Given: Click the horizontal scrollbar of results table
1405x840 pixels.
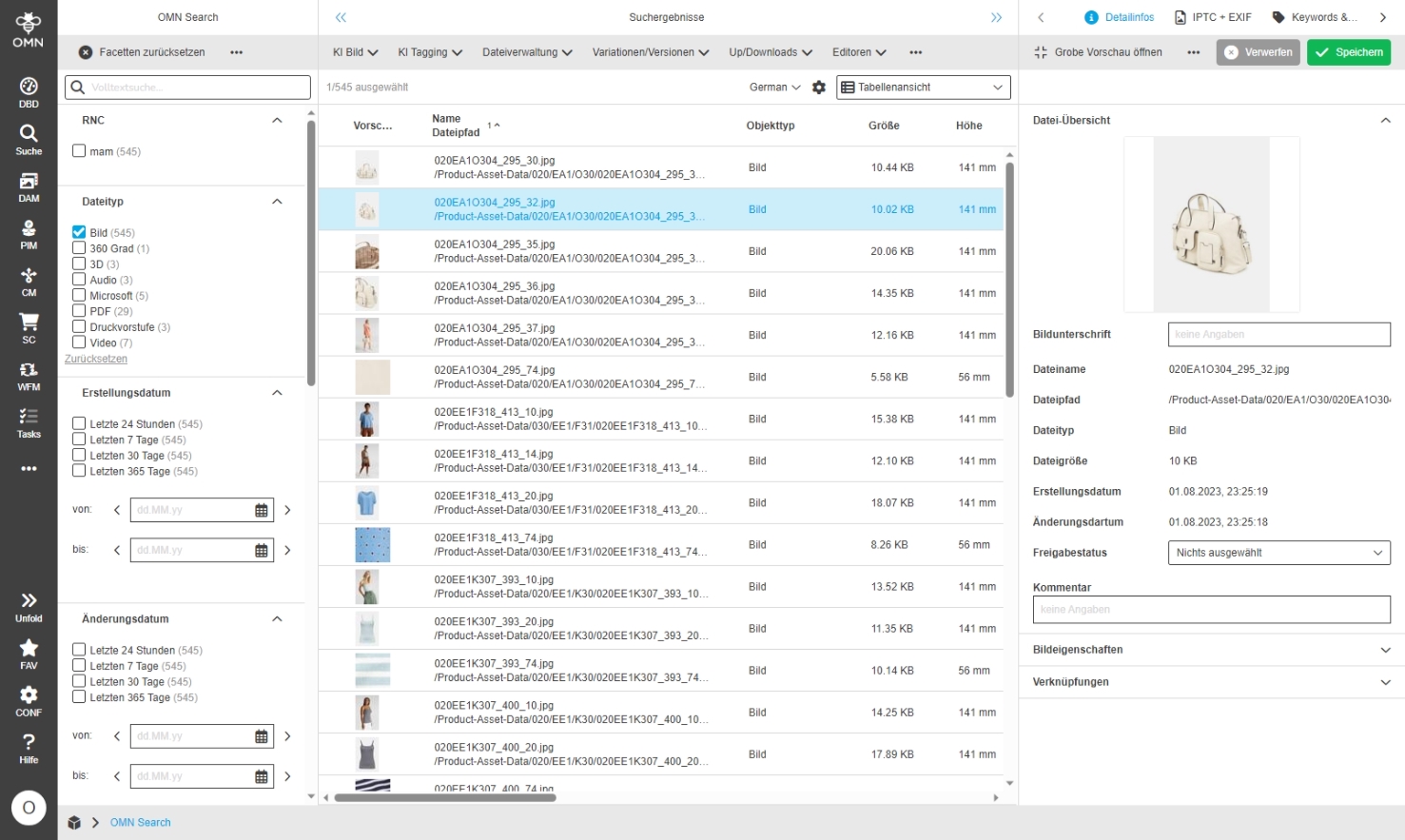Looking at the screenshot, I should 445,797.
